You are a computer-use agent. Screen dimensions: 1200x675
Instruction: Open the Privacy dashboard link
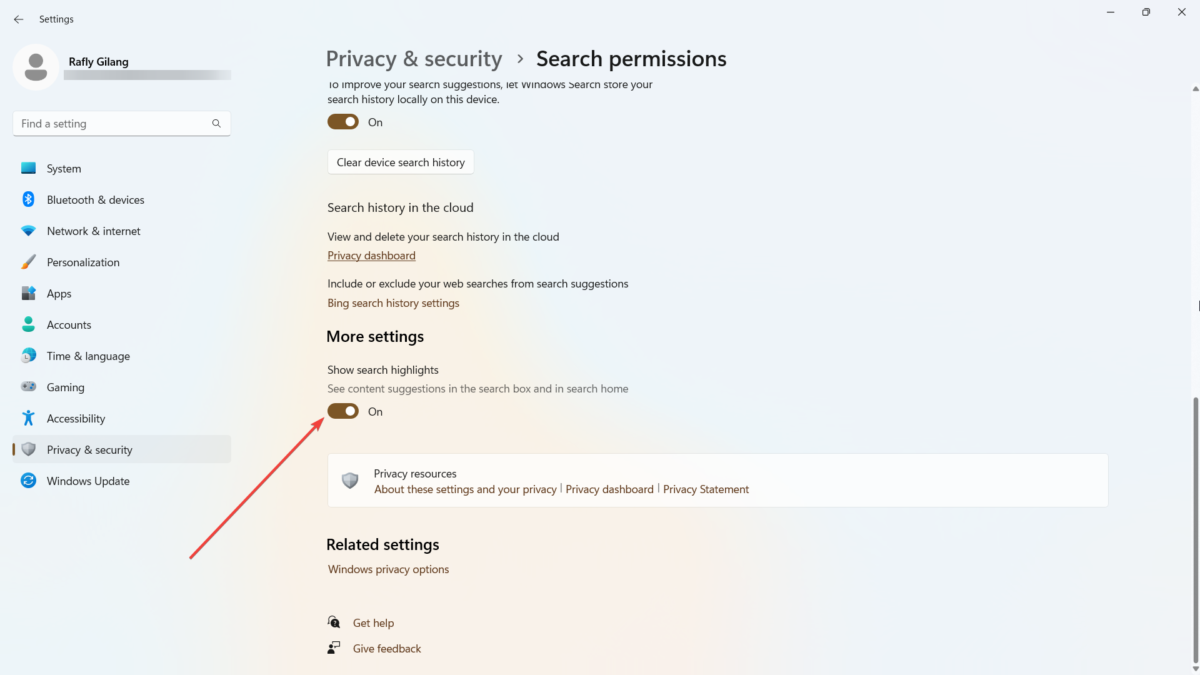[371, 255]
